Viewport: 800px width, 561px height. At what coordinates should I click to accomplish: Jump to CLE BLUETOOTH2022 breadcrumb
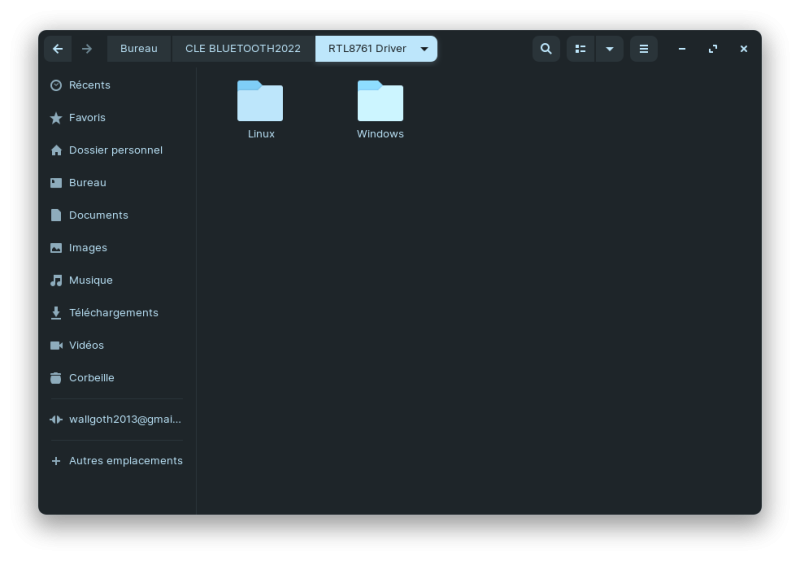[243, 49]
